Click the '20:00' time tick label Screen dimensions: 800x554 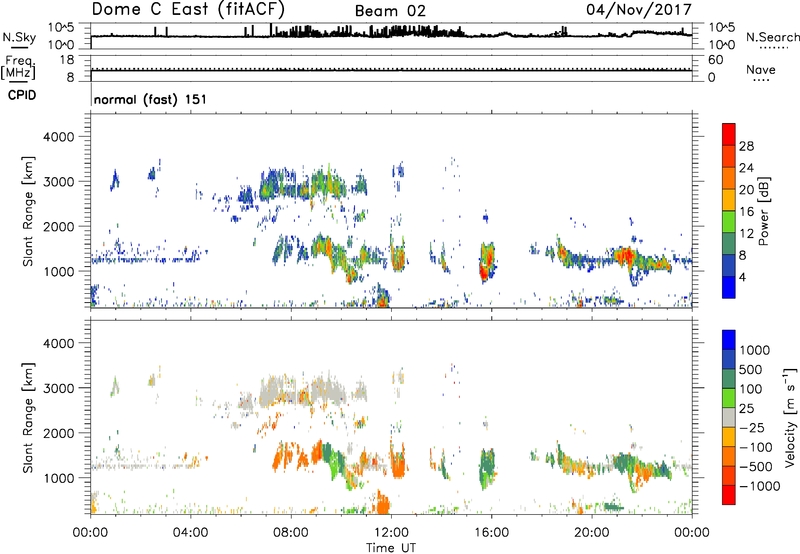[592, 533]
